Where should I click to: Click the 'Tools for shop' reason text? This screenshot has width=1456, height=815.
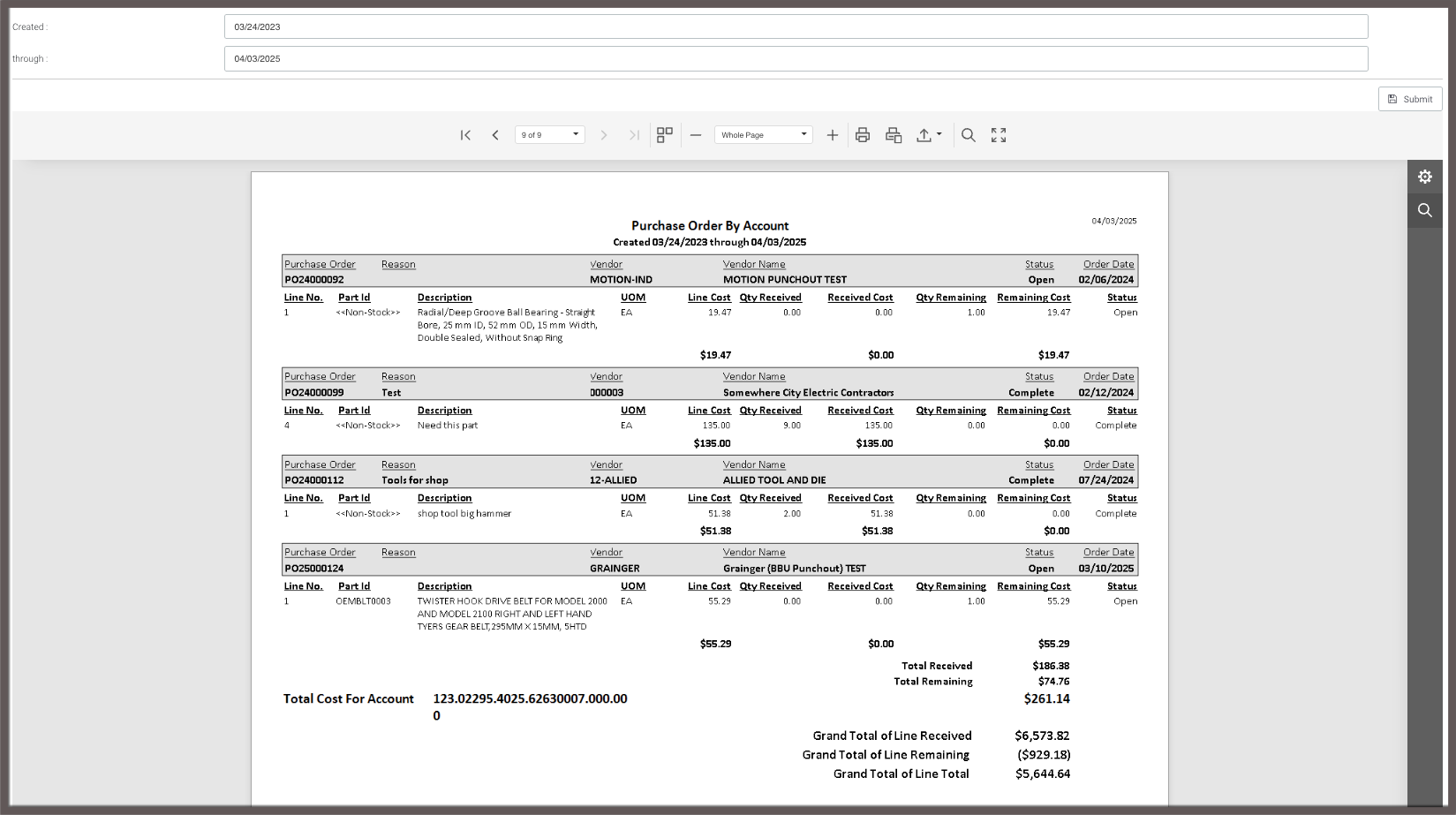(x=415, y=480)
